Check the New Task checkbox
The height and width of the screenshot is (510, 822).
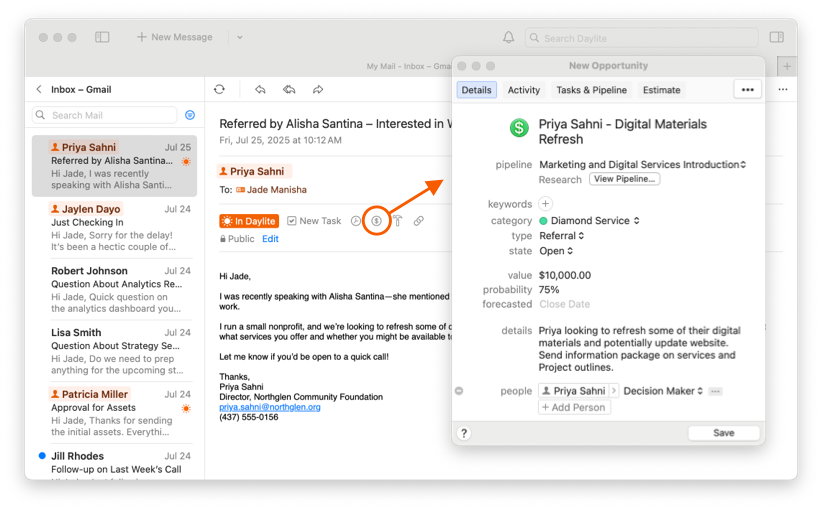click(x=292, y=221)
